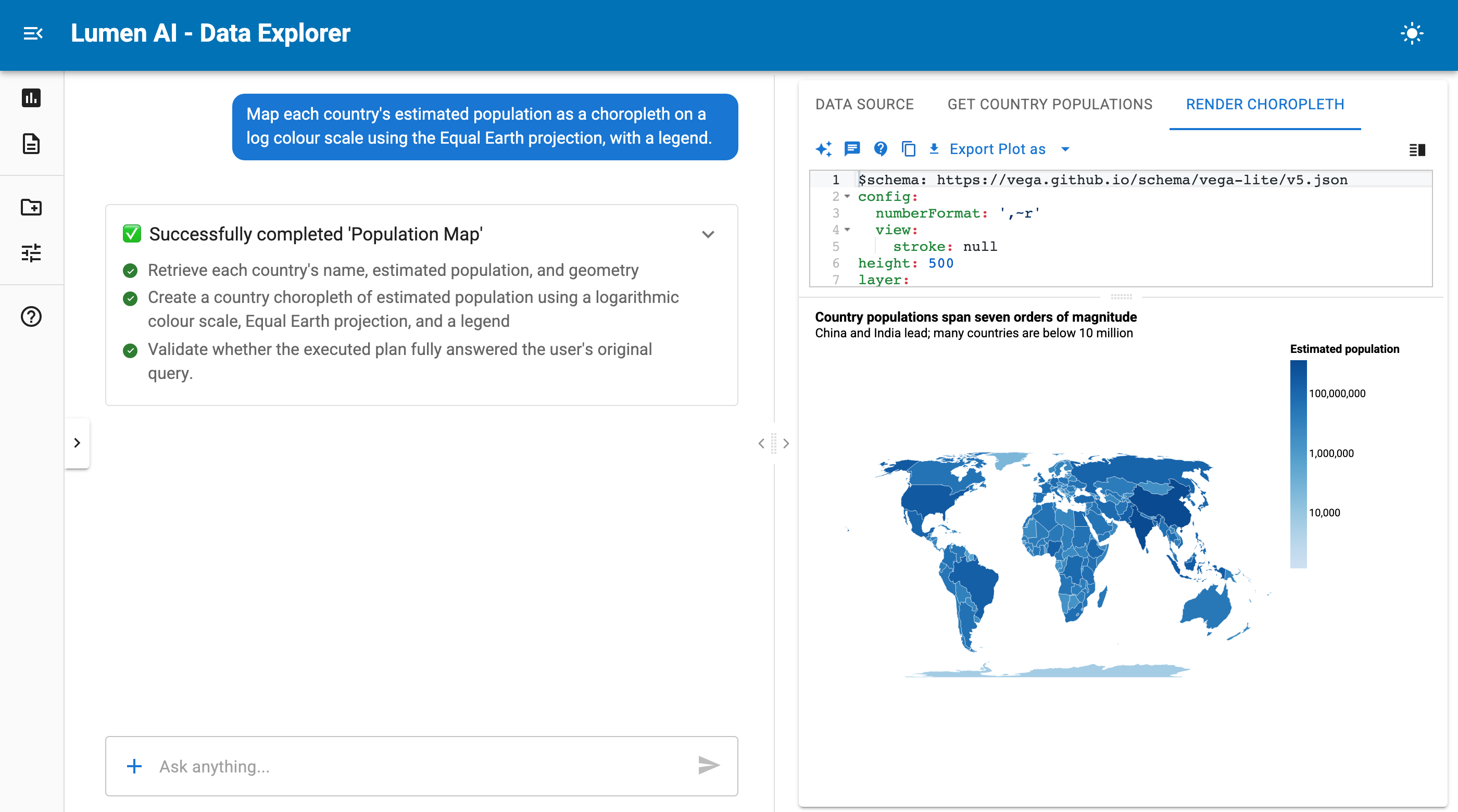Open the bar chart explorations sidebar icon
This screenshot has width=1458, height=812.
click(x=31, y=98)
